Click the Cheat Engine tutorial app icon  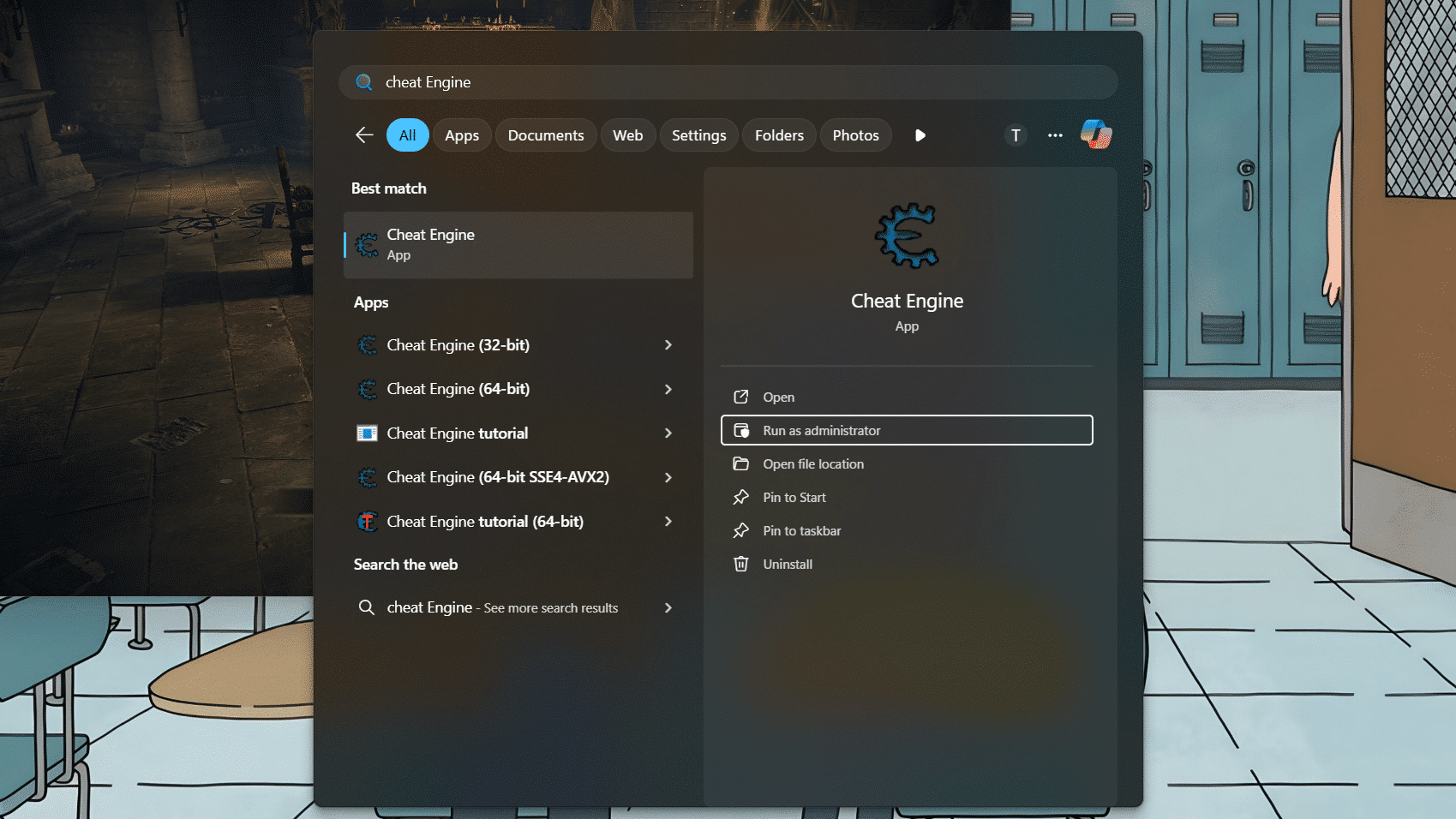[x=367, y=433]
